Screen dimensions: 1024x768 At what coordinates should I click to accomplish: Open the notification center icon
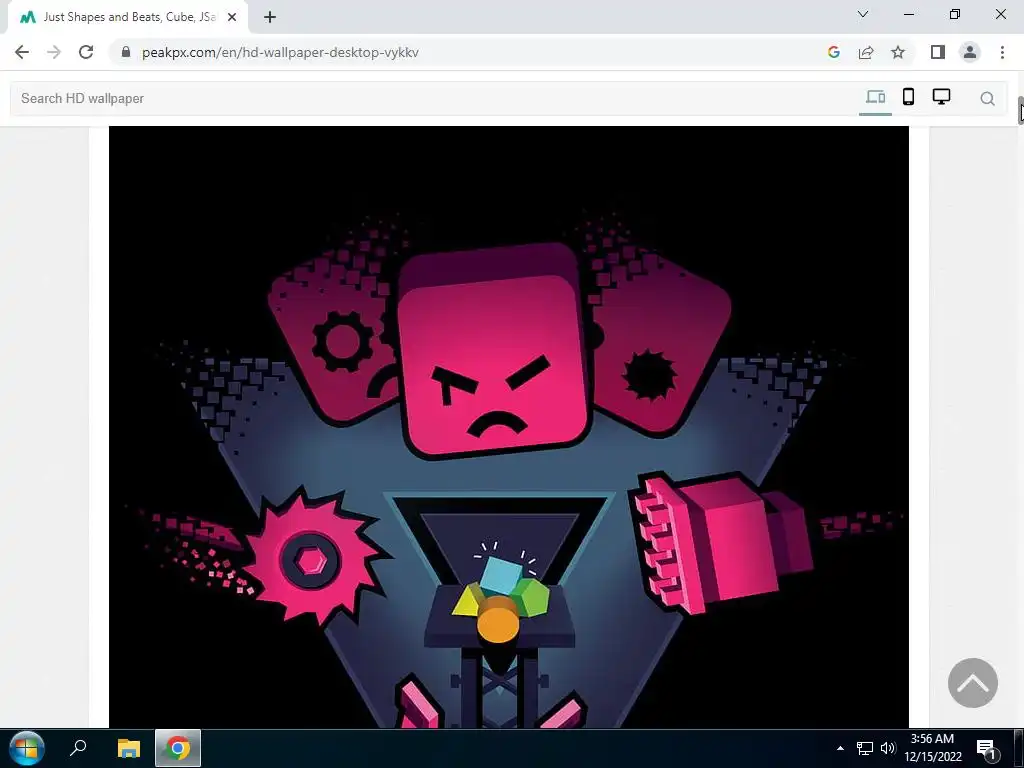click(x=986, y=748)
